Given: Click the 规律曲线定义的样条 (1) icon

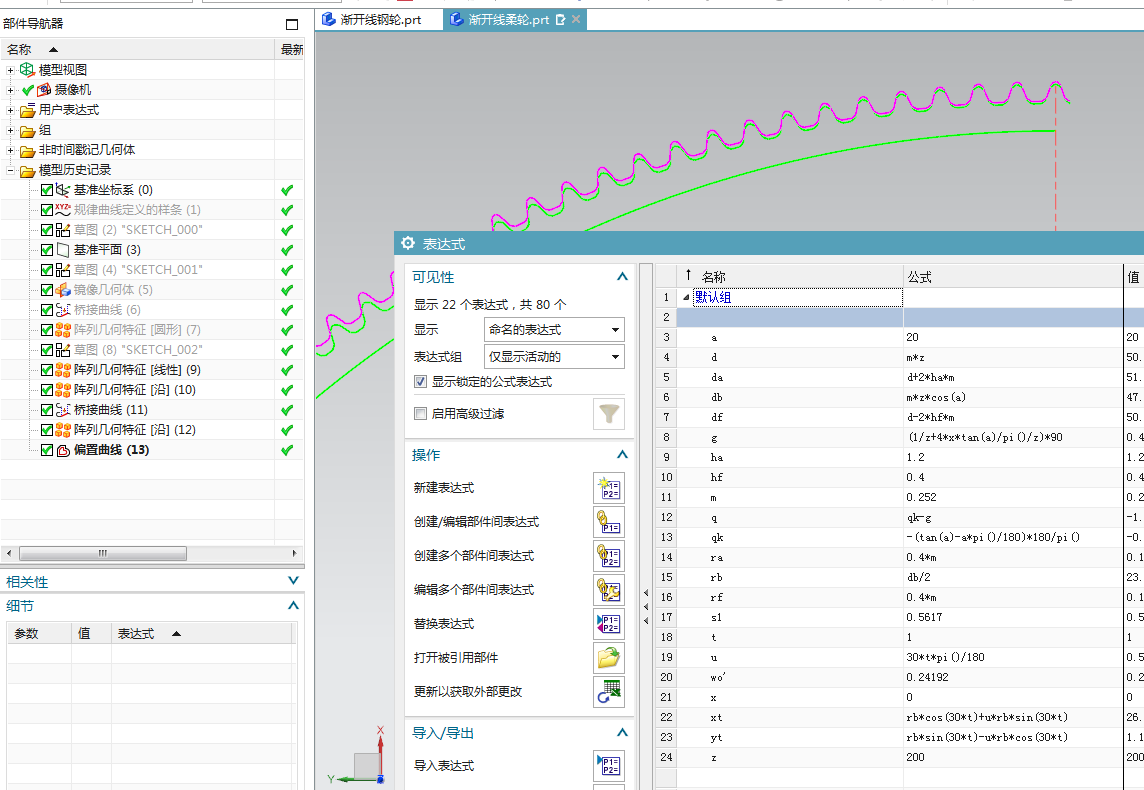Looking at the screenshot, I should coord(63,209).
